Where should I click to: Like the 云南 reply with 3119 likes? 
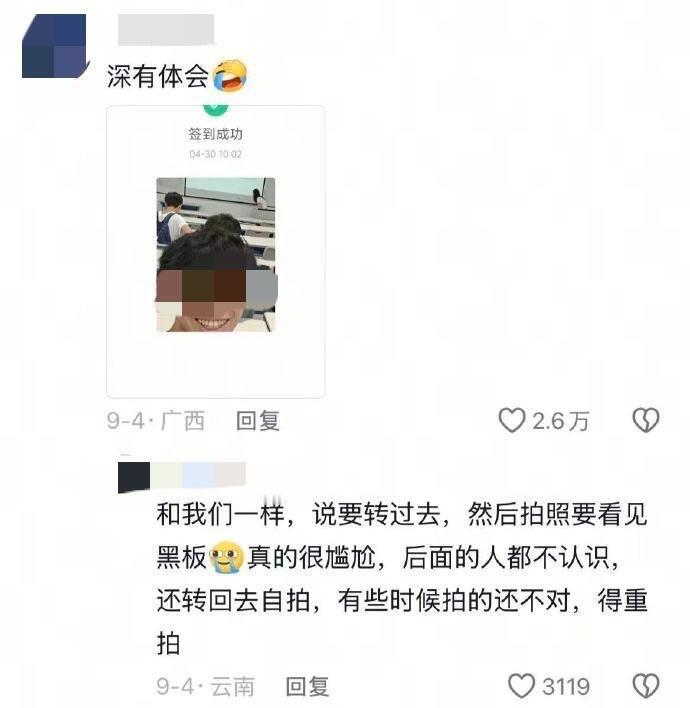(522, 686)
